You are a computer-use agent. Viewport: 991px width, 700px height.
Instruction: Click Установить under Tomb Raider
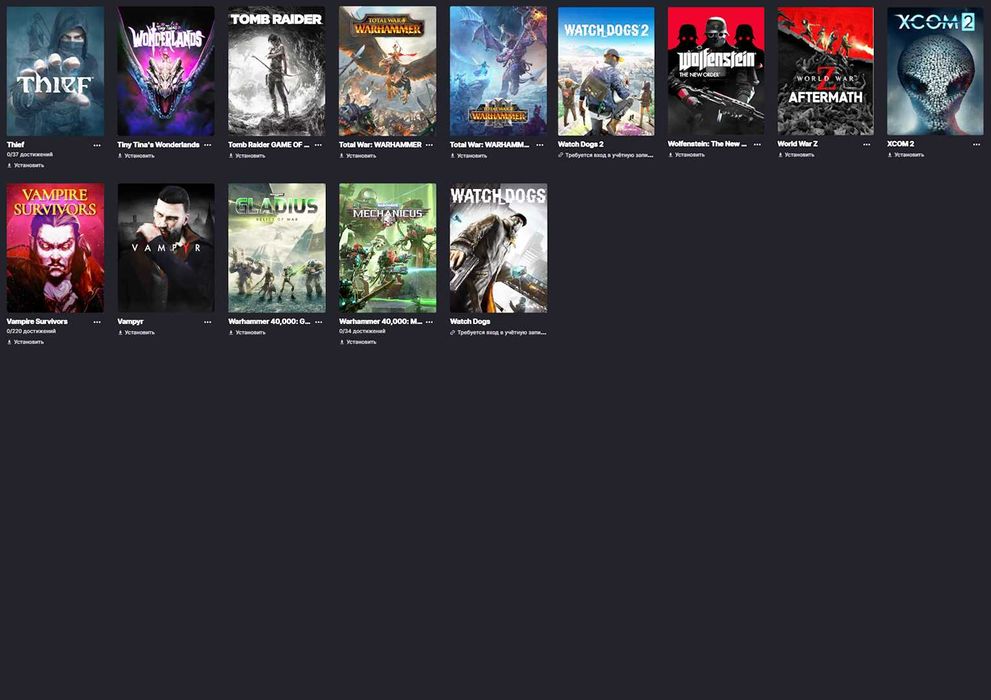[246, 155]
